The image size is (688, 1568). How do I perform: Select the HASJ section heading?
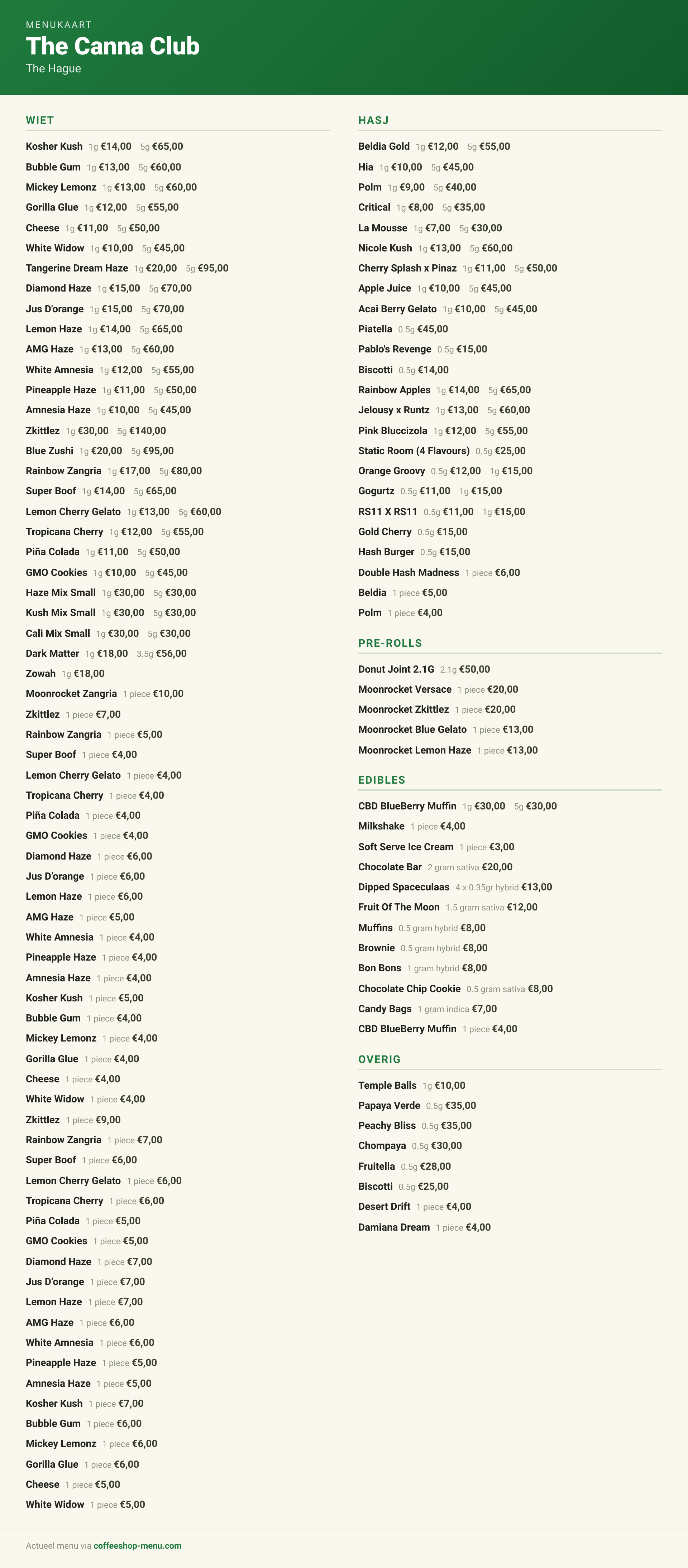tap(373, 120)
